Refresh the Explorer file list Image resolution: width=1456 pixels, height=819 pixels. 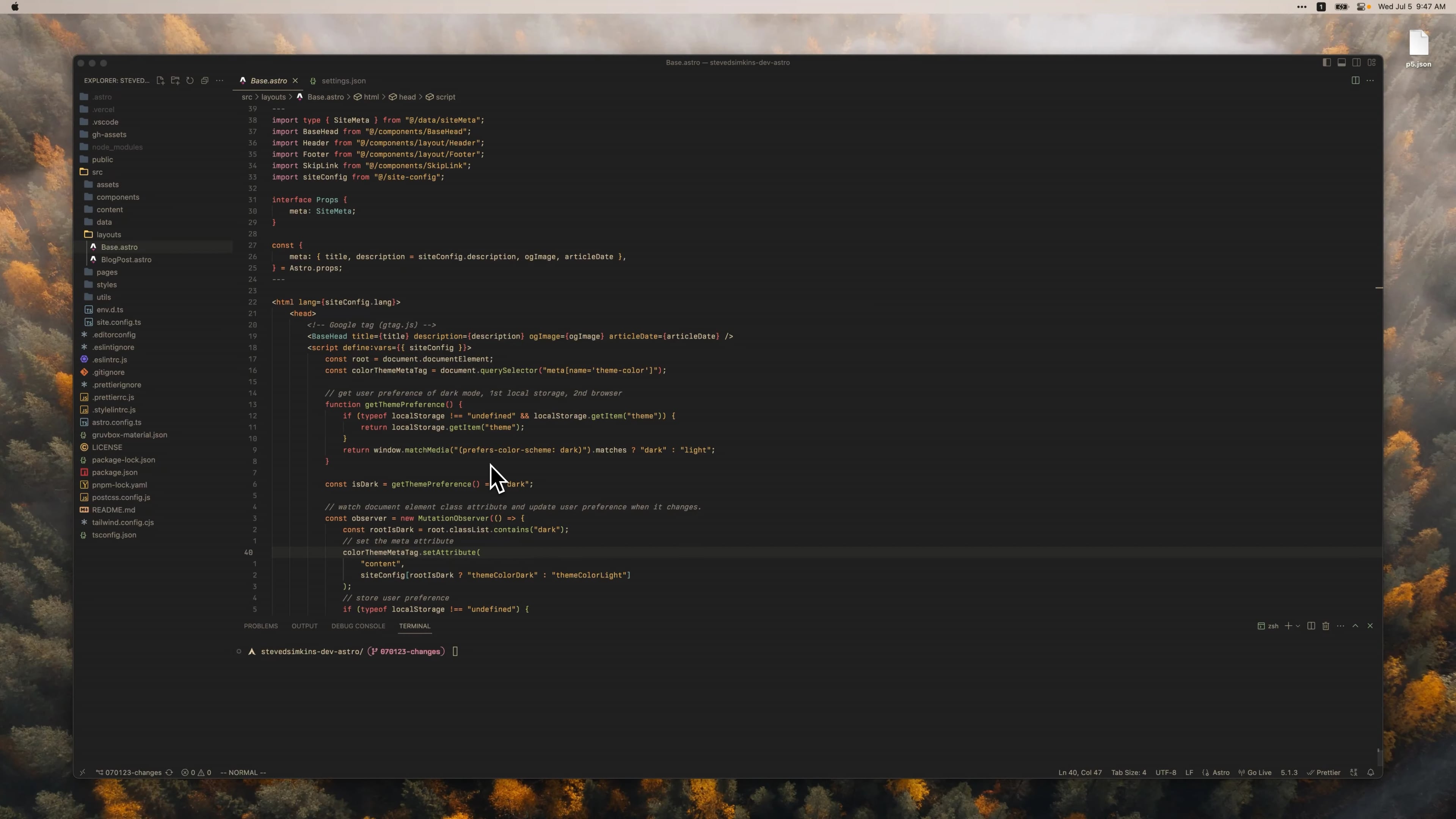click(x=190, y=80)
